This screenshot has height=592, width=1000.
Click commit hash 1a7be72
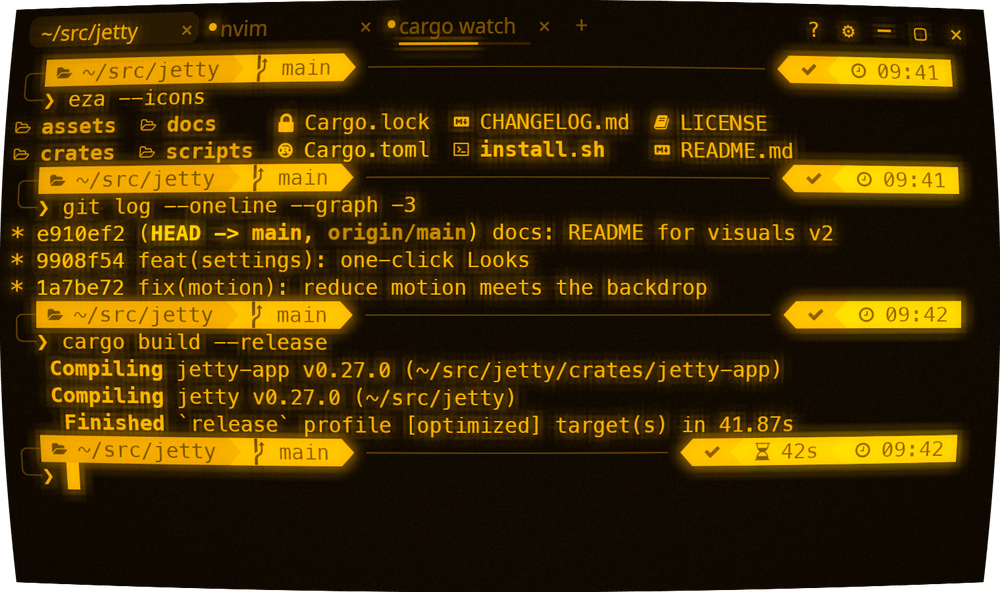pyautogui.click(x=80, y=288)
